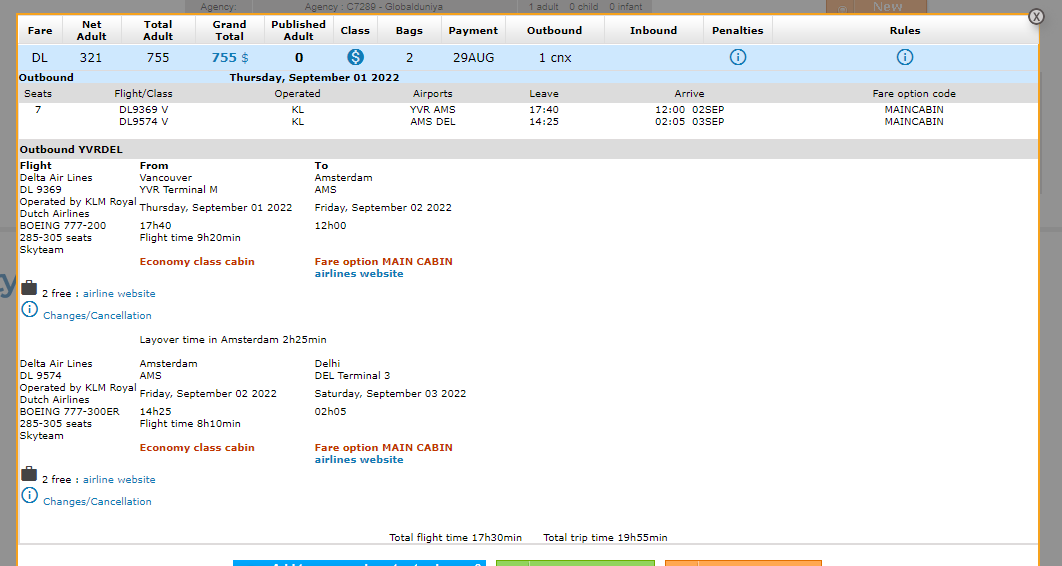Select the DL9574 V flight row
1062x566 pixels.
coord(143,122)
